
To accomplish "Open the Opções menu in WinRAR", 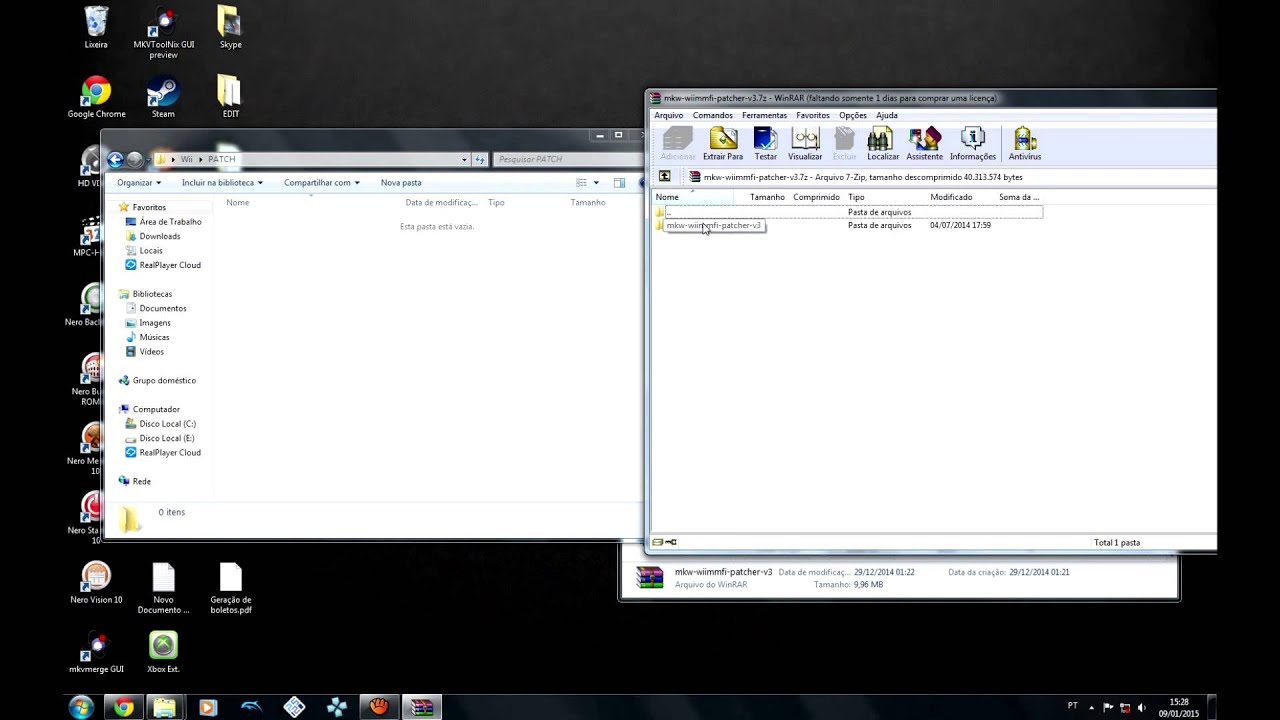I will click(x=853, y=115).
